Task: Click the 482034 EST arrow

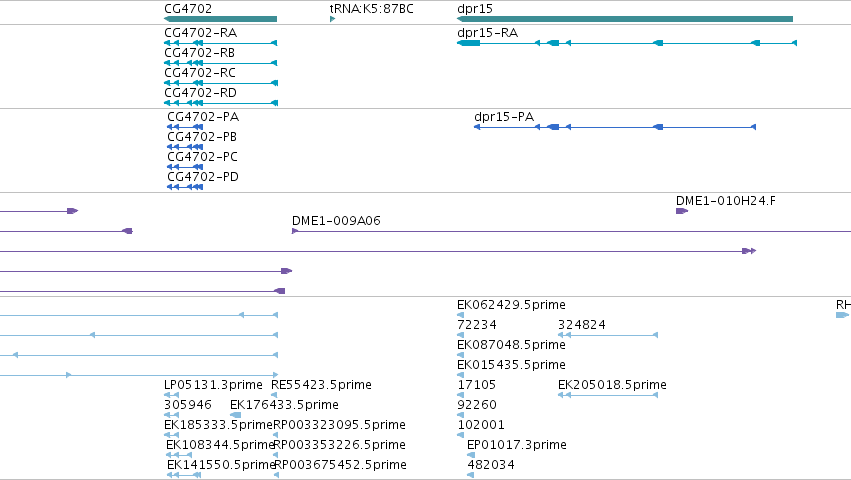Action: pos(471,476)
